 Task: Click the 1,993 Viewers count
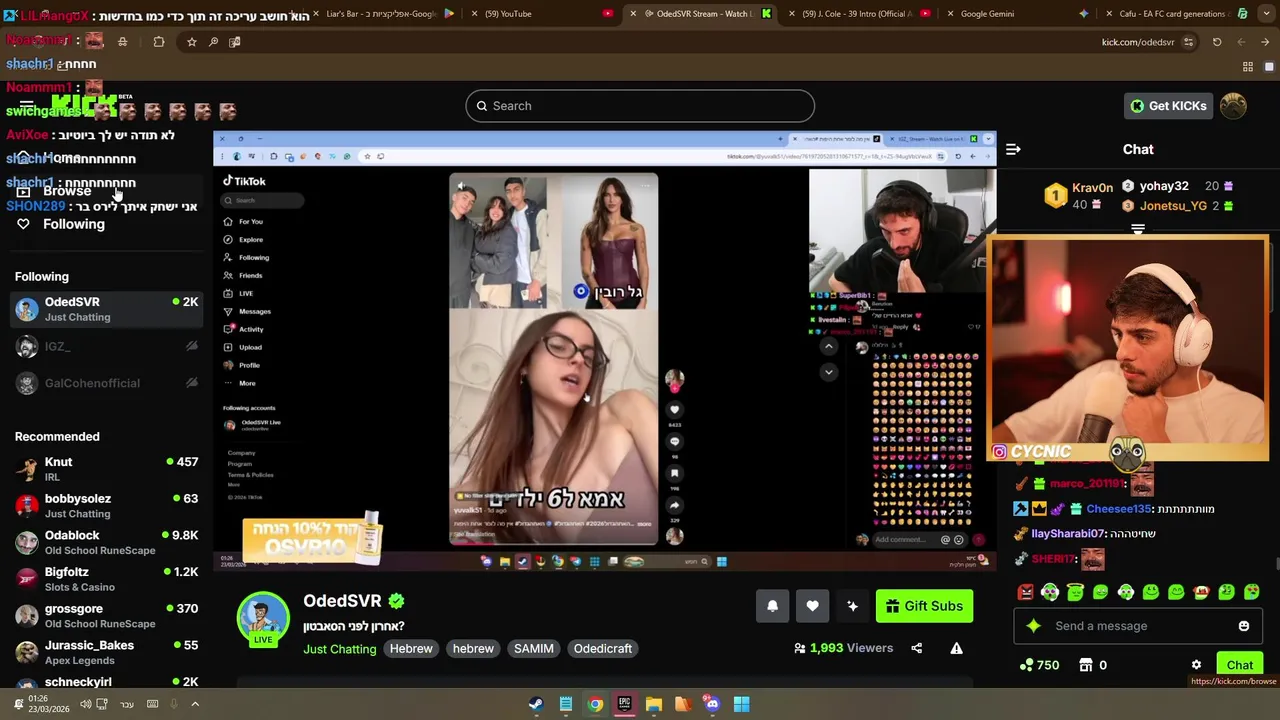click(843, 648)
